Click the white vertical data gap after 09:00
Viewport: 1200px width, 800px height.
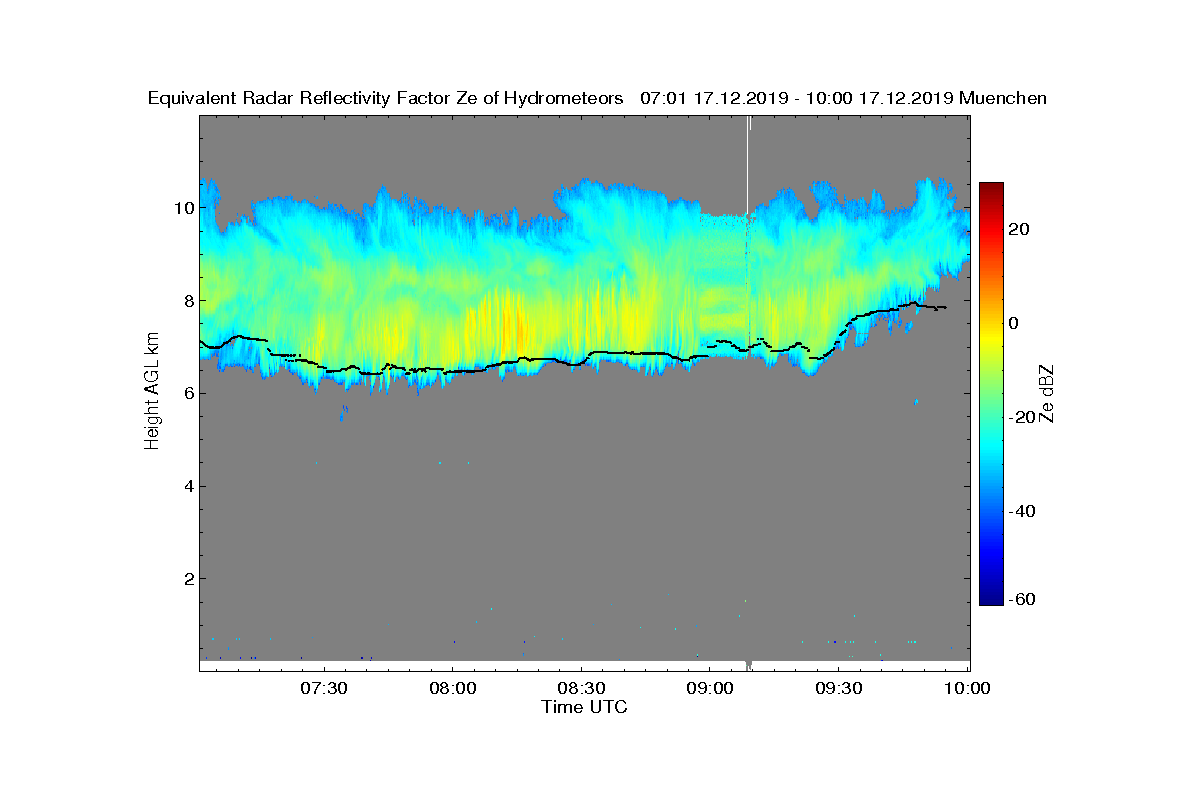click(748, 165)
